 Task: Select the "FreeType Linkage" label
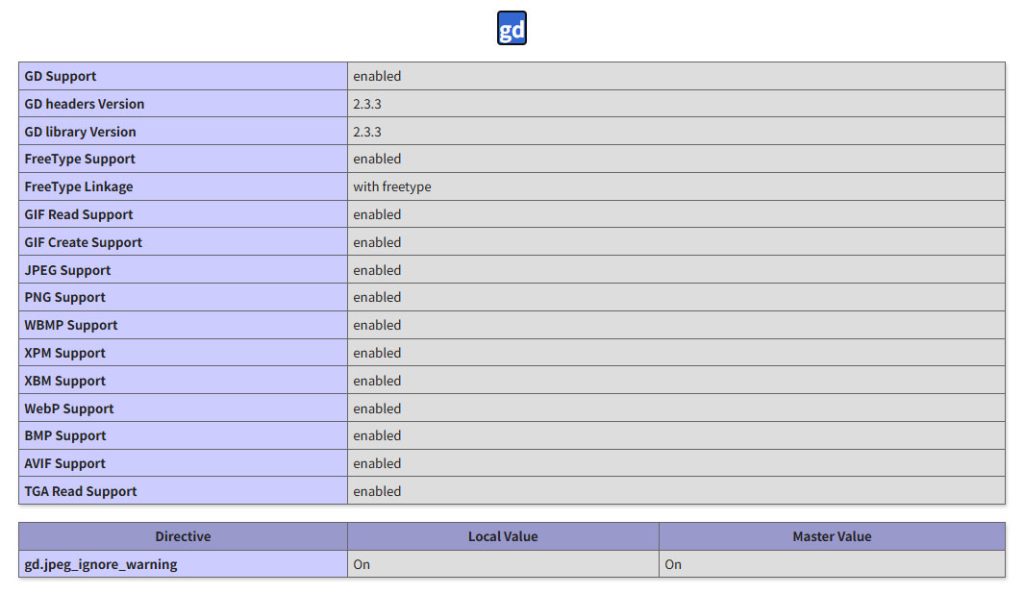78,187
